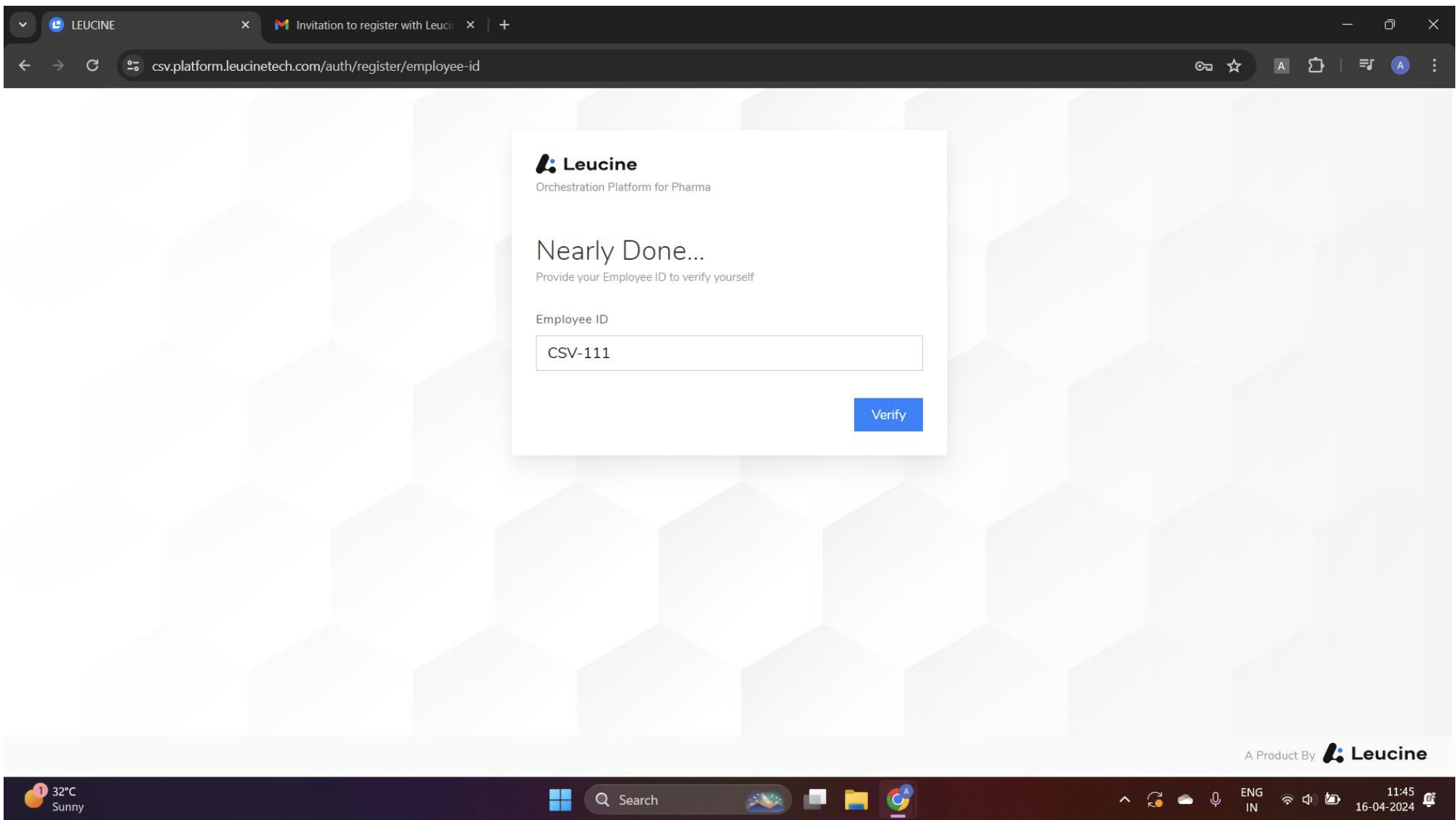Expand the tab search dropdown arrow

[22, 25]
